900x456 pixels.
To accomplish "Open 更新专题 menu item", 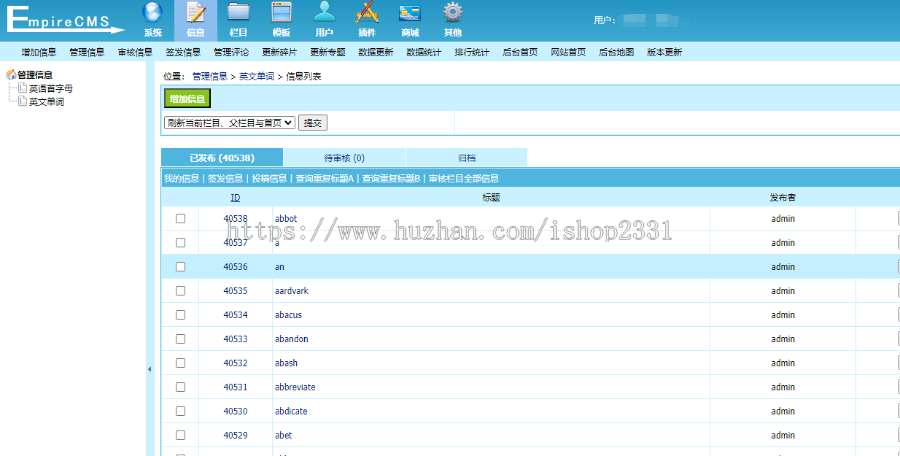I will click(328, 52).
